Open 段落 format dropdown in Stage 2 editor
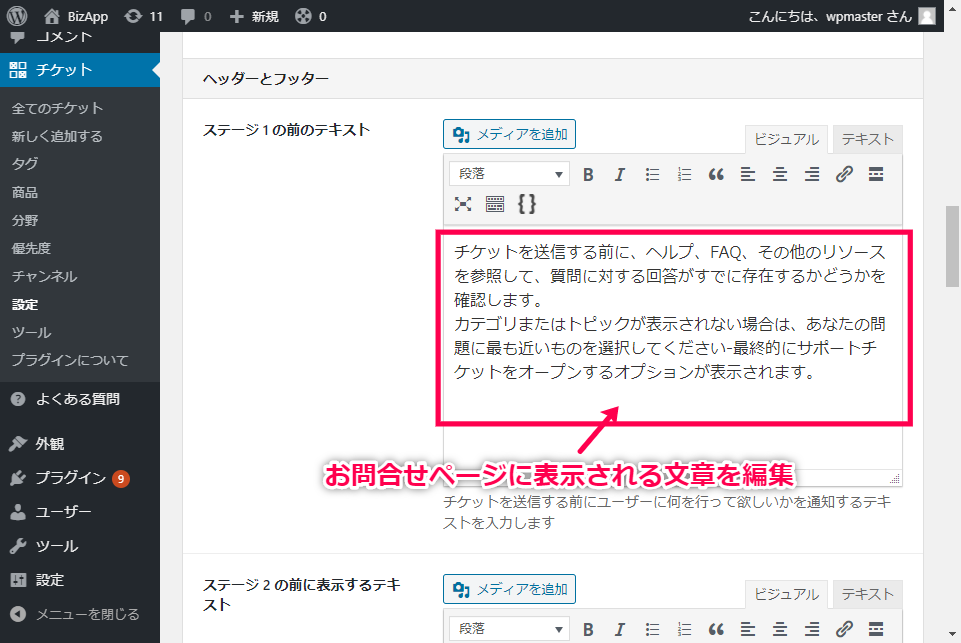The image size is (961, 643). tap(509, 629)
